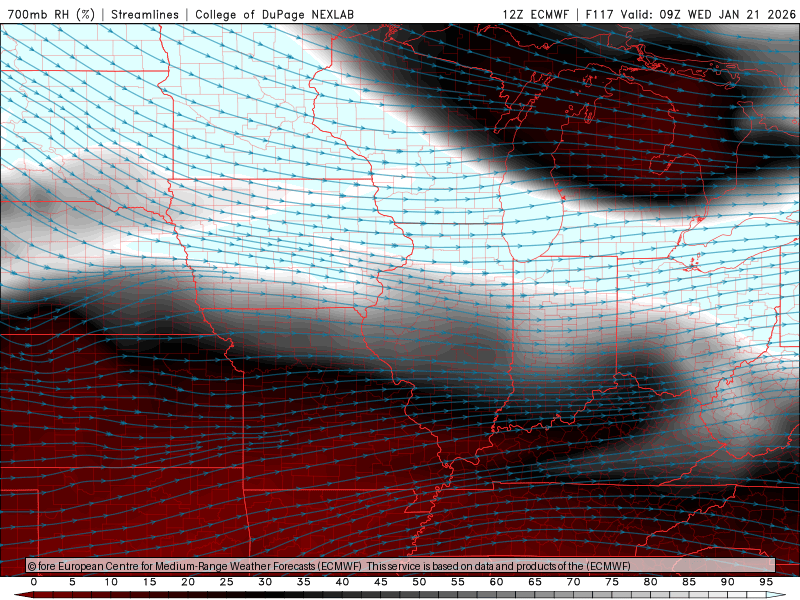Click the "35" label on the color scale

[x=304, y=582]
